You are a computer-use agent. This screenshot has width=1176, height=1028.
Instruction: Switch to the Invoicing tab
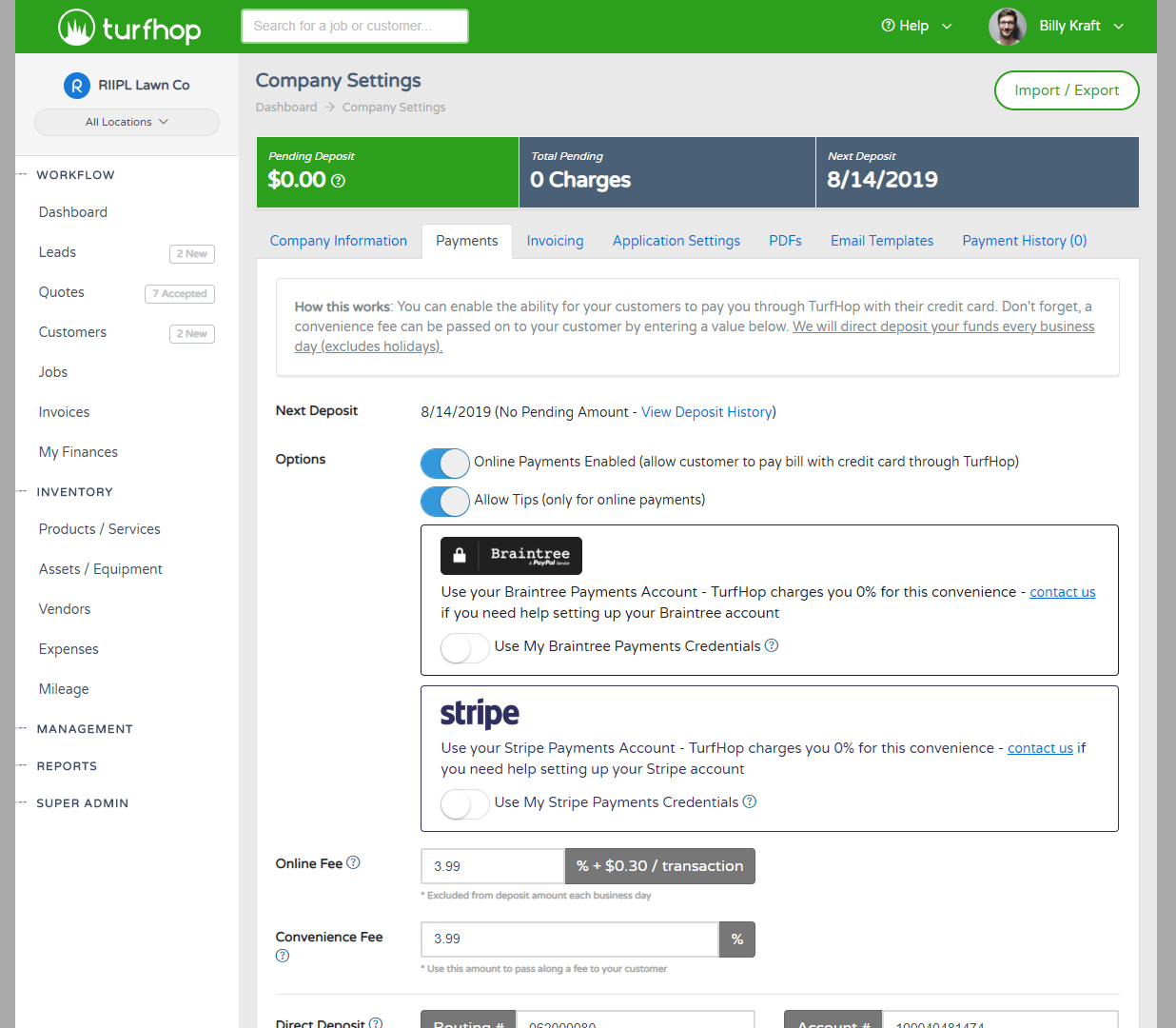(x=555, y=241)
